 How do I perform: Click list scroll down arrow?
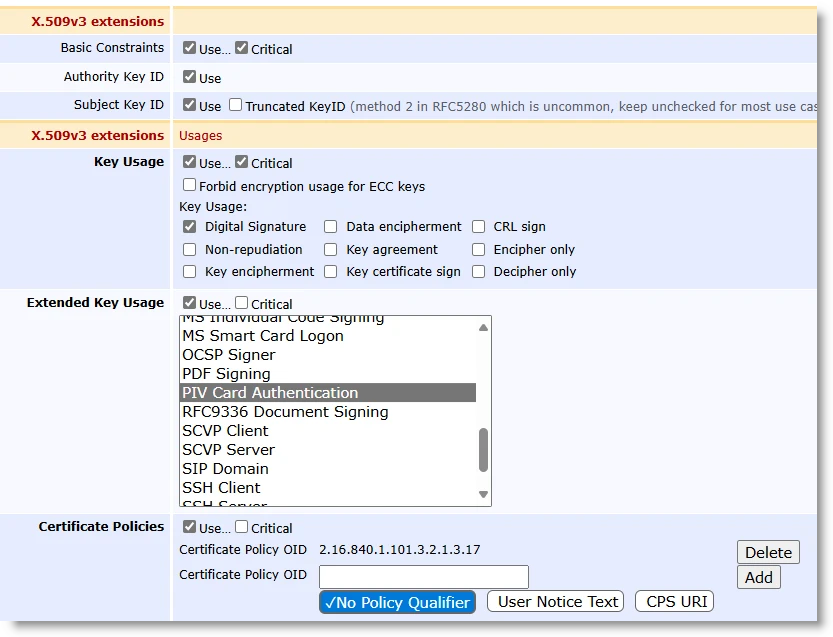click(x=483, y=494)
